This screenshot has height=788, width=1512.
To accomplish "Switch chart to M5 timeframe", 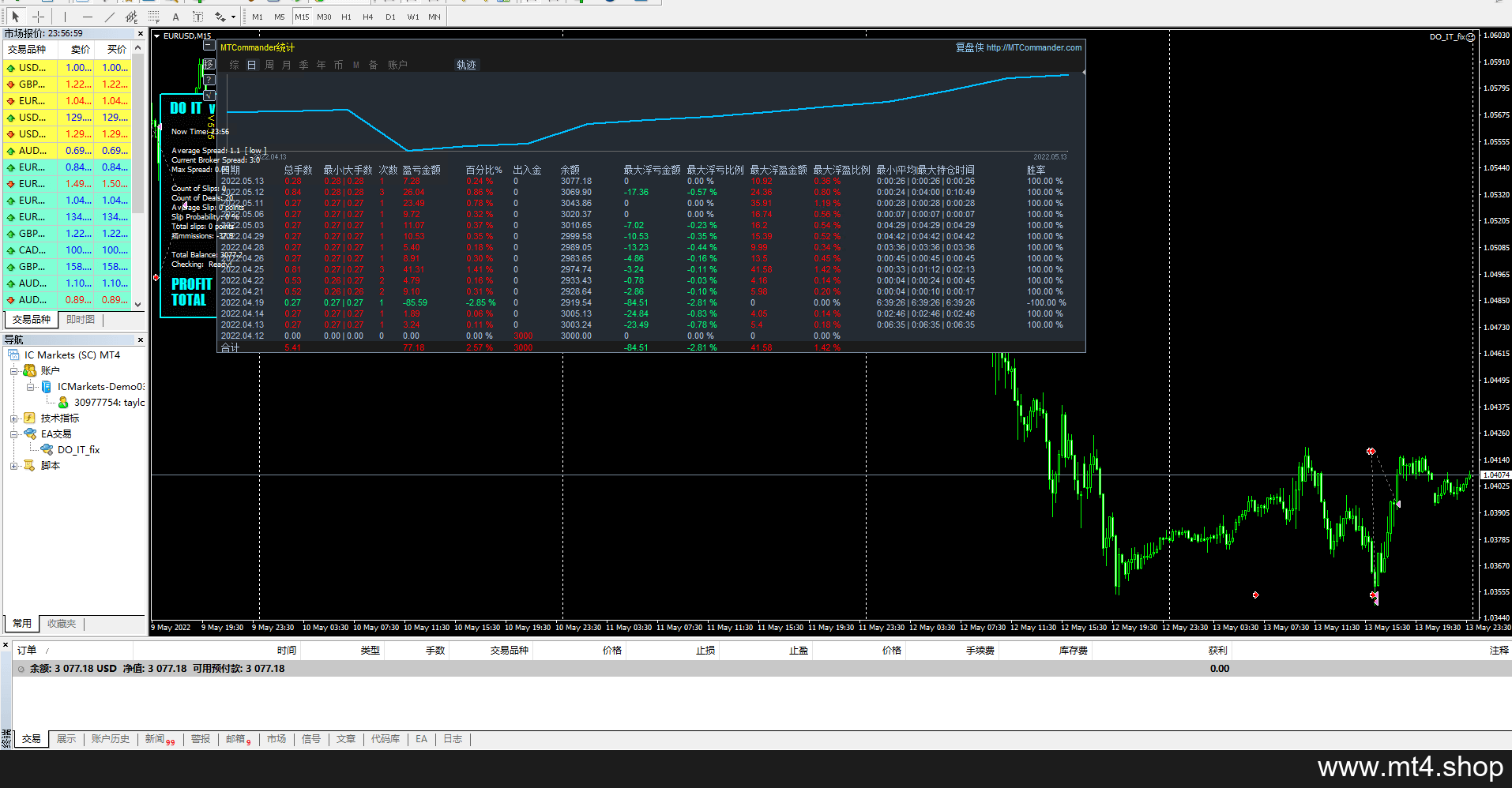I will pos(280,17).
